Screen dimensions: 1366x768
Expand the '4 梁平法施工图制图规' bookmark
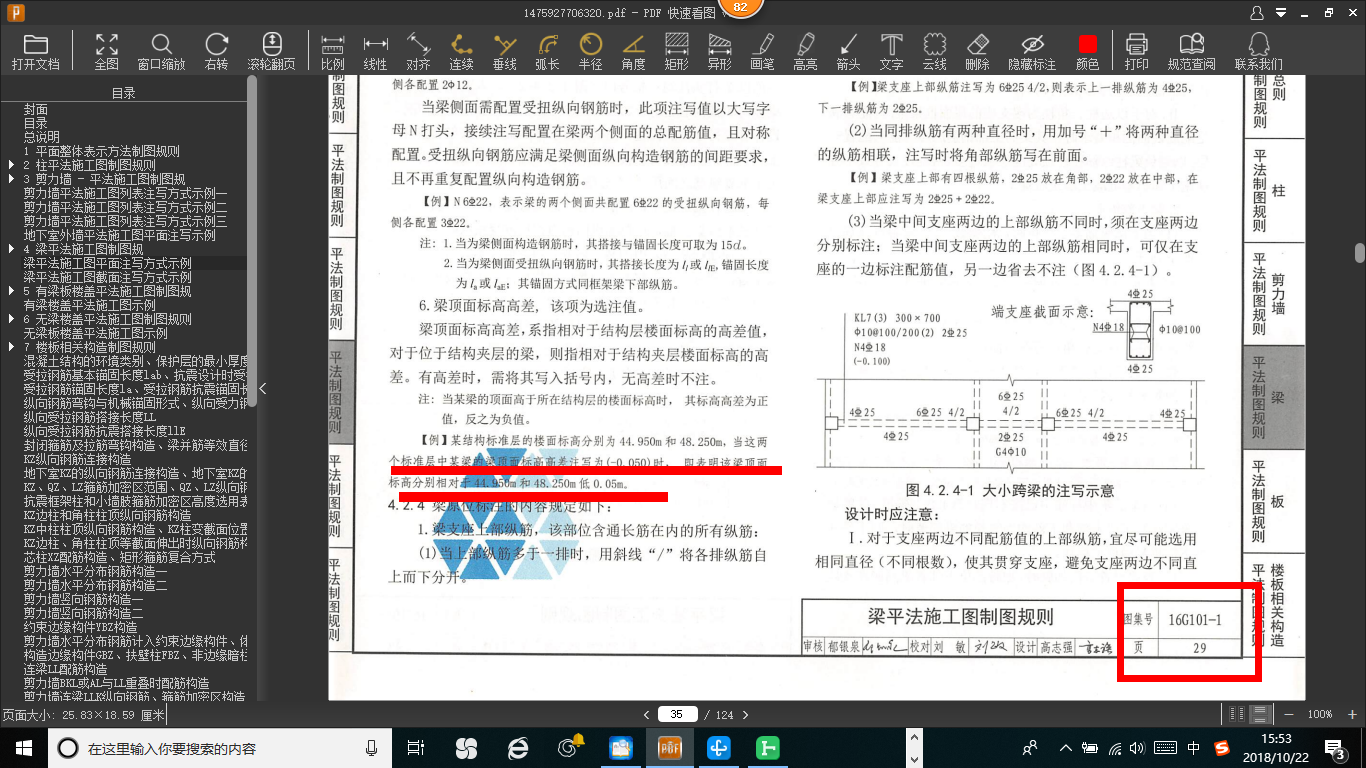pos(11,249)
